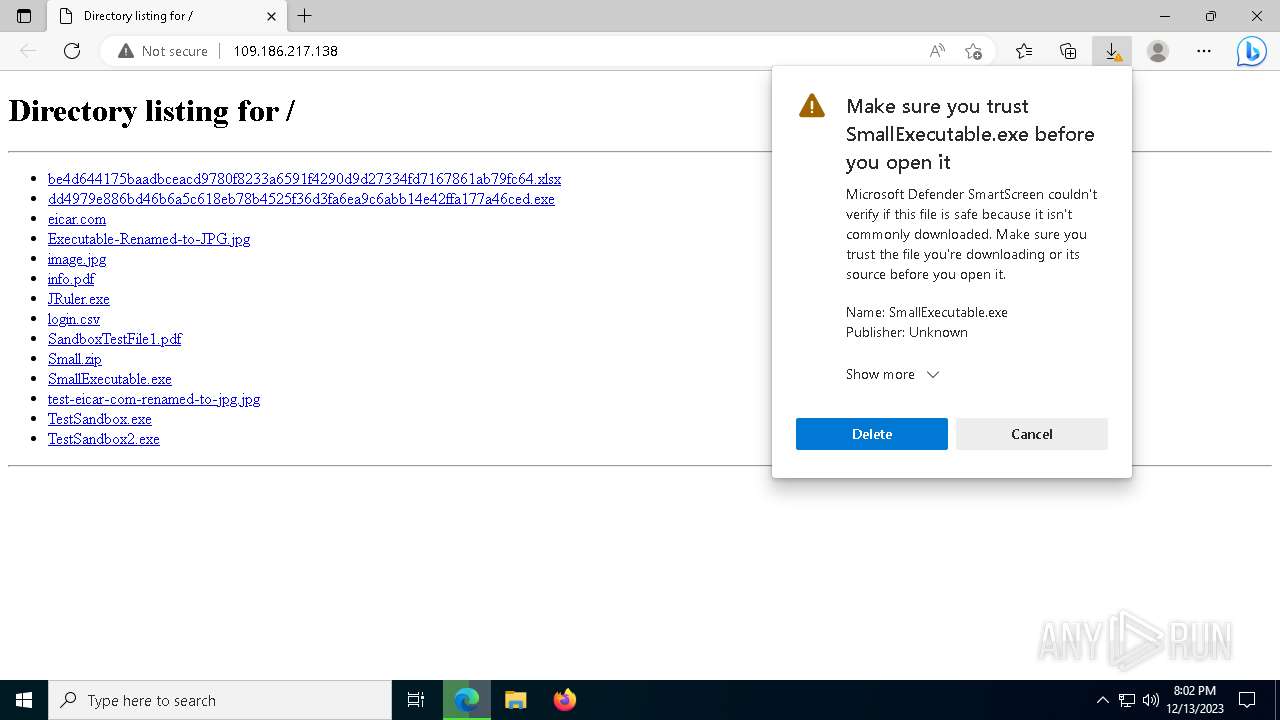1280x720 pixels.
Task: Go back to previous page
Action: pyautogui.click(x=28, y=51)
